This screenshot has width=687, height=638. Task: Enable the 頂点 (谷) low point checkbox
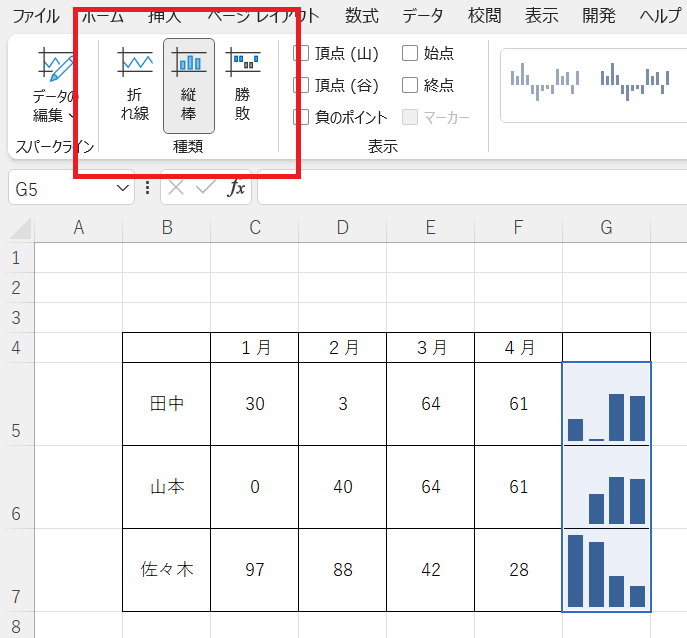pyautogui.click(x=301, y=85)
